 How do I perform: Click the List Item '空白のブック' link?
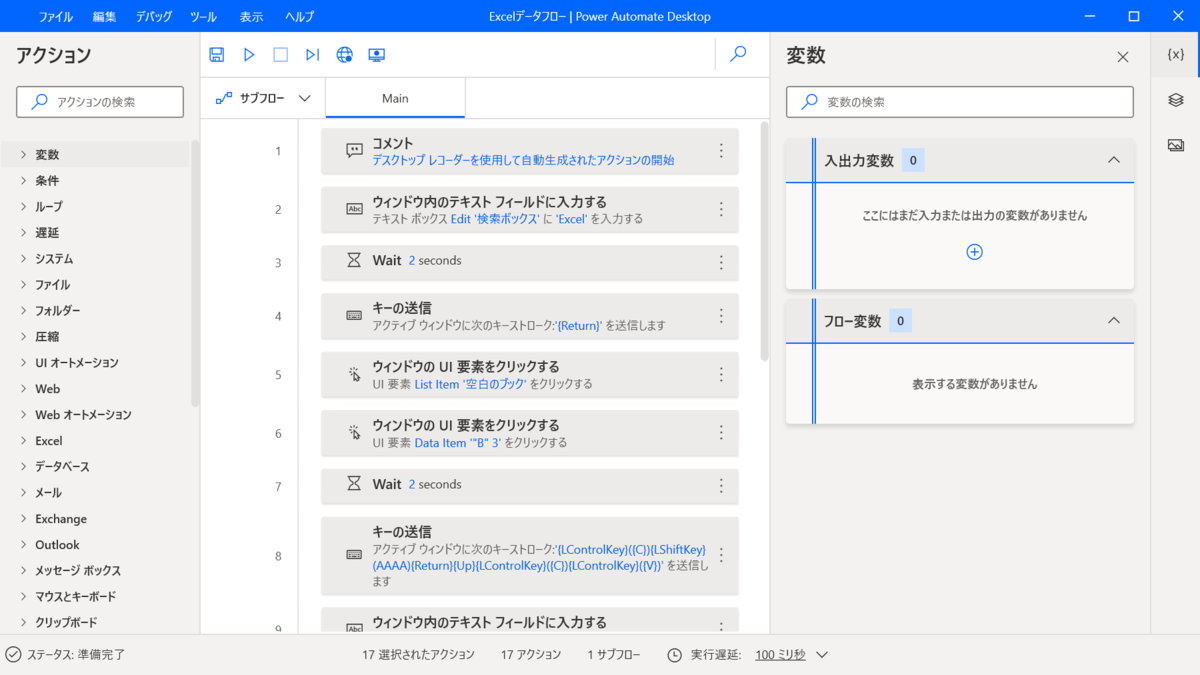(x=470, y=384)
